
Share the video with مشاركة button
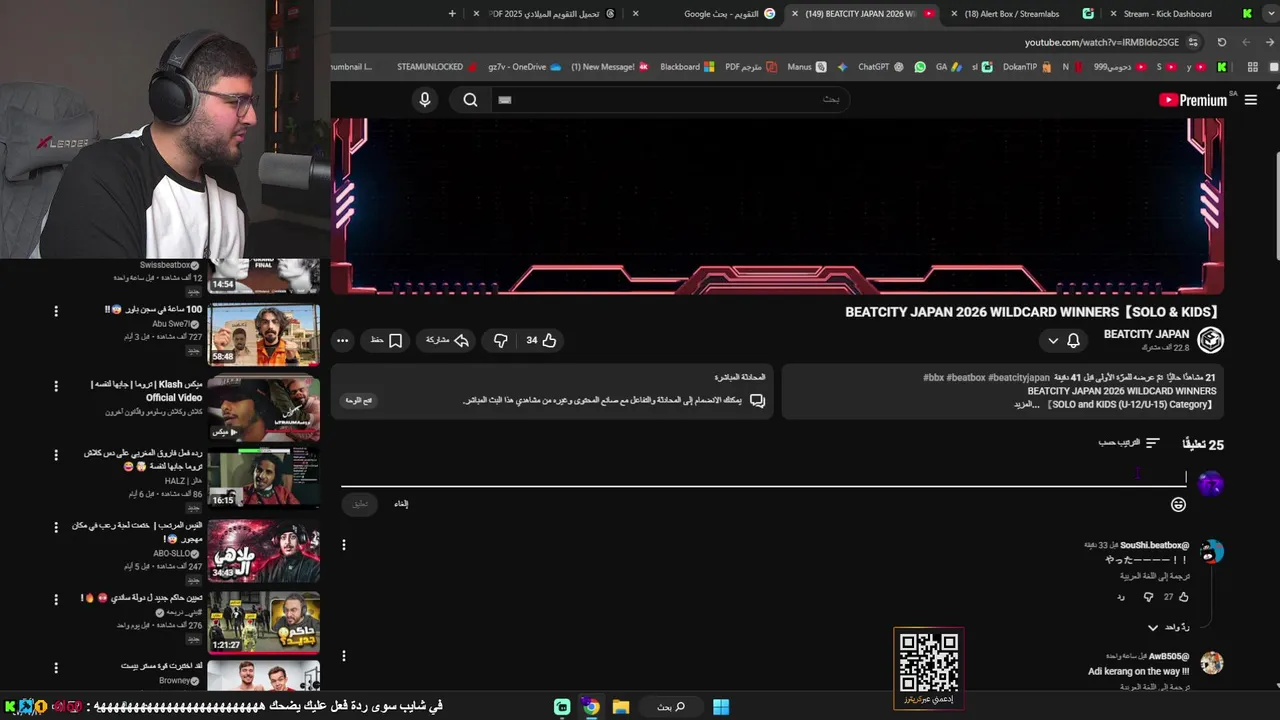[447, 340]
